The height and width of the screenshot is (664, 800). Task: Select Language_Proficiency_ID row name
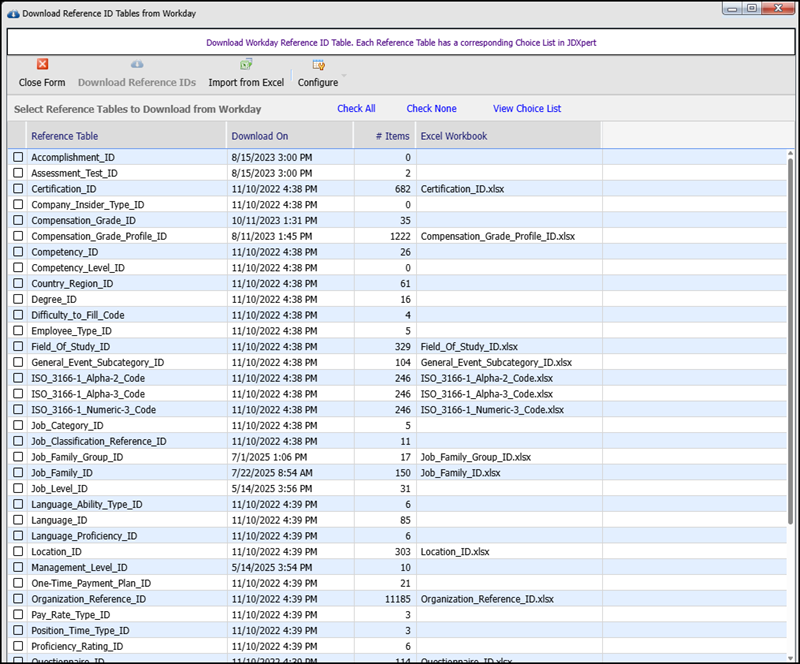84,536
